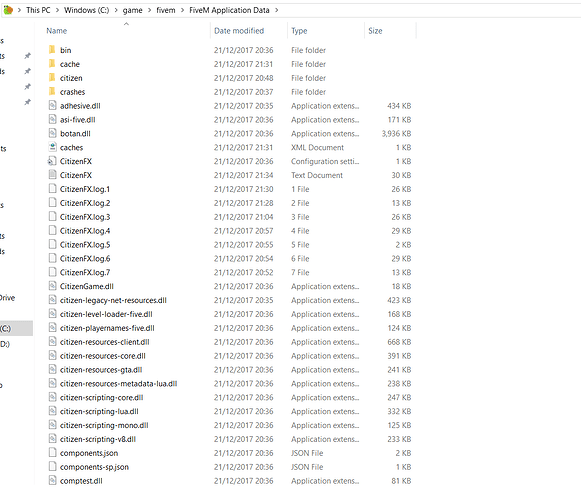Navigate to Windows (C:) in breadcrumb

click(86, 10)
